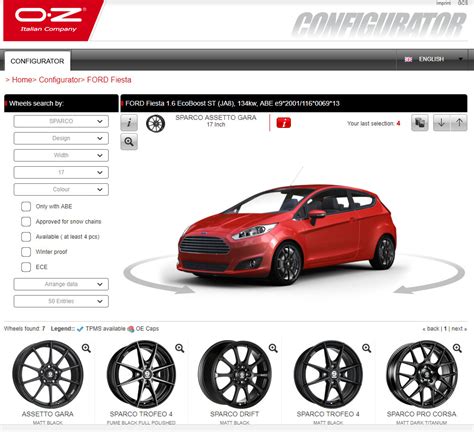
Task: Expand the Colour dropdown
Action: [x=61, y=189]
